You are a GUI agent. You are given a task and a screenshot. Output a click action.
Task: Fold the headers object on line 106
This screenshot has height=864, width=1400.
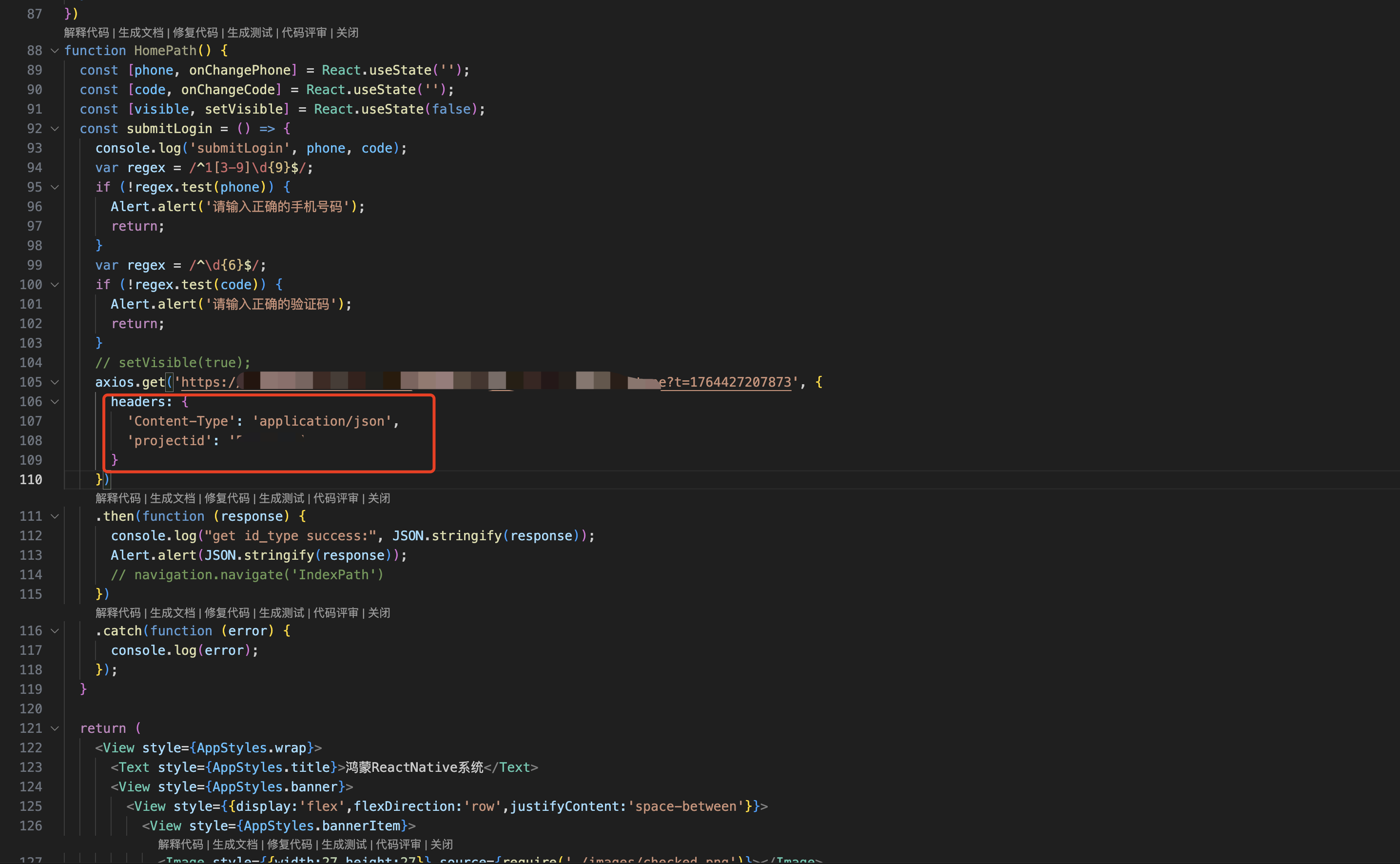(x=55, y=402)
